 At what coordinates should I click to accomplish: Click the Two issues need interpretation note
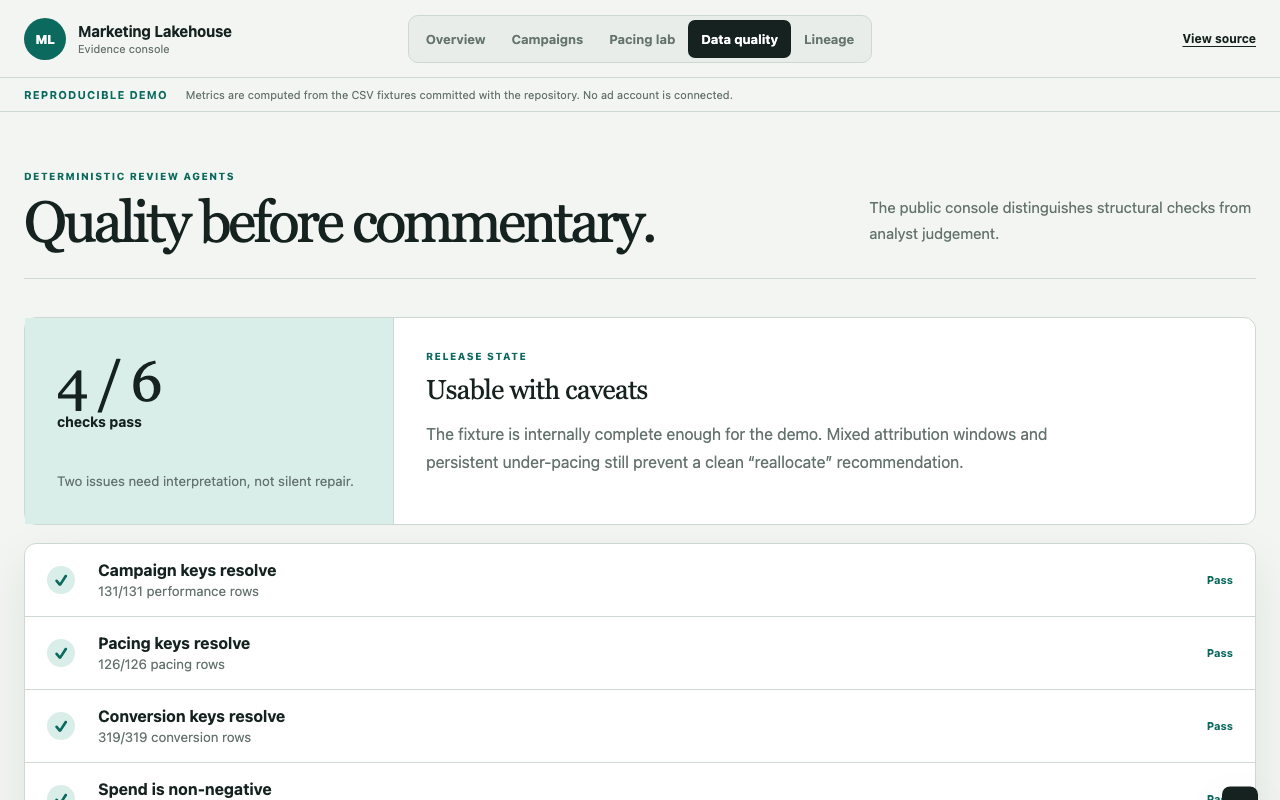pos(205,481)
